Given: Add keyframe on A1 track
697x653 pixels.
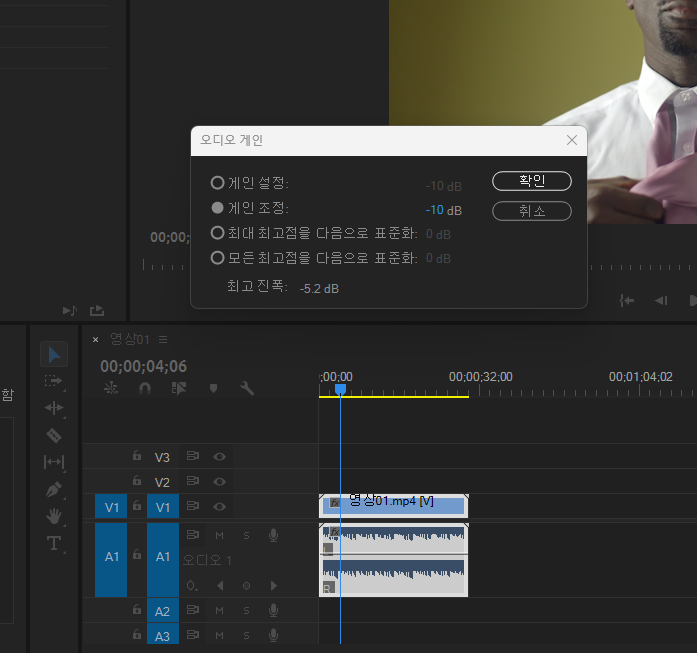Looking at the screenshot, I should click(246, 586).
